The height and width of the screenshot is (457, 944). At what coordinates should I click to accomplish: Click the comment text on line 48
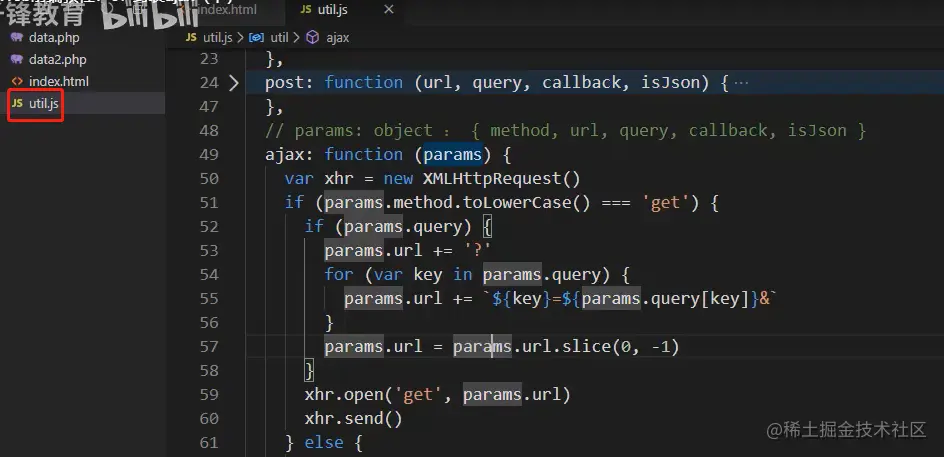tap(565, 131)
